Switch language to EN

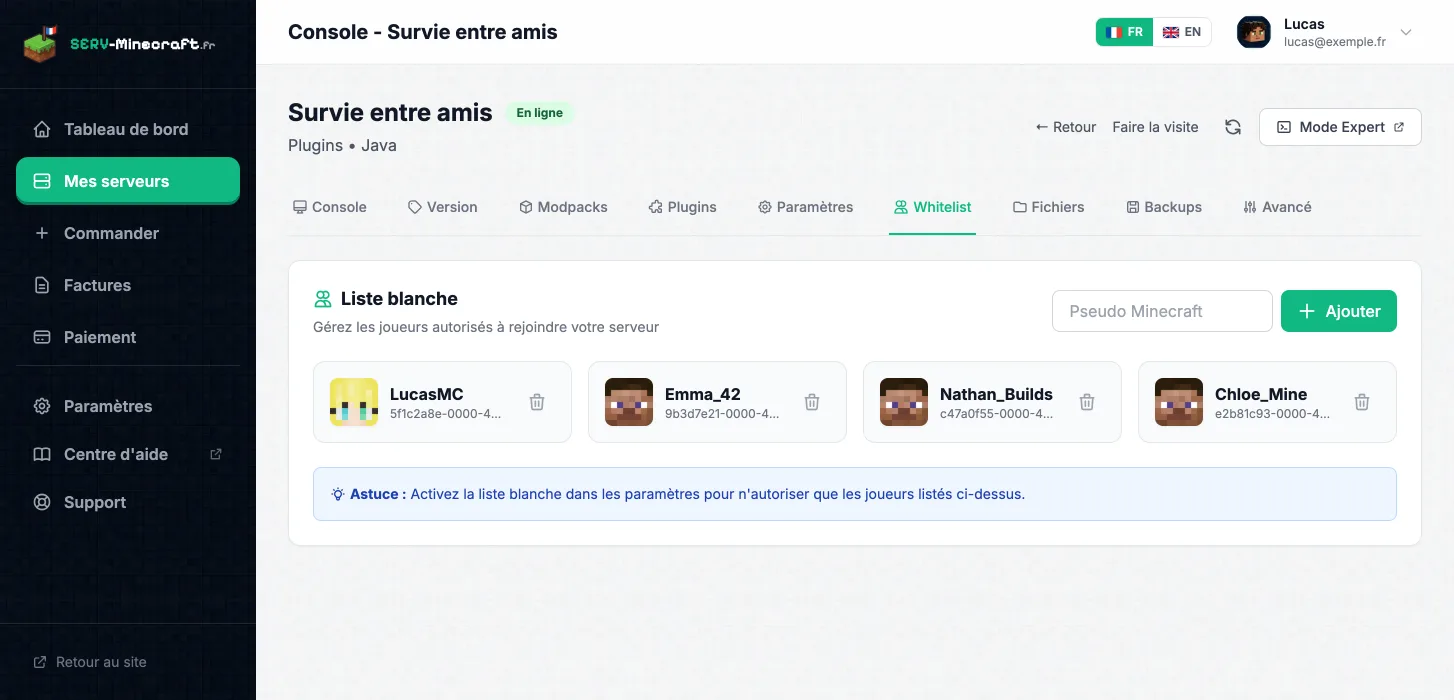pyautogui.click(x=1182, y=32)
